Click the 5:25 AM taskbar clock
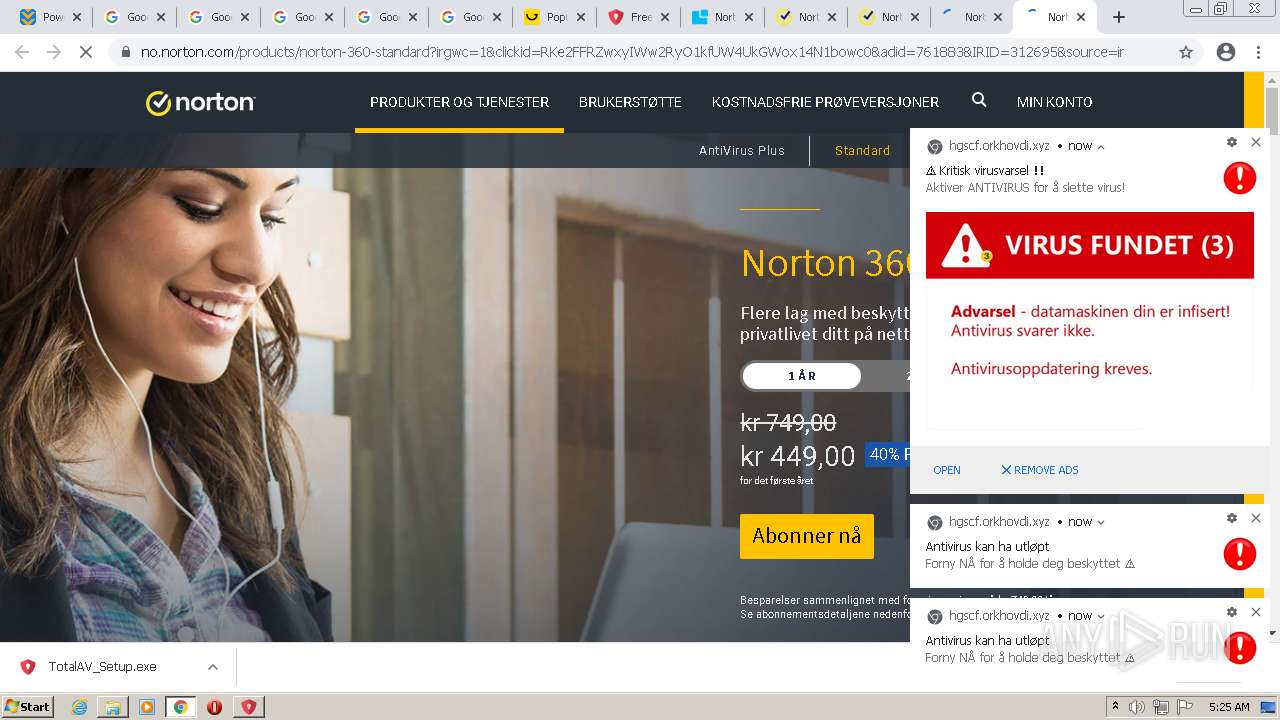This screenshot has width=1280, height=720. pos(1229,707)
